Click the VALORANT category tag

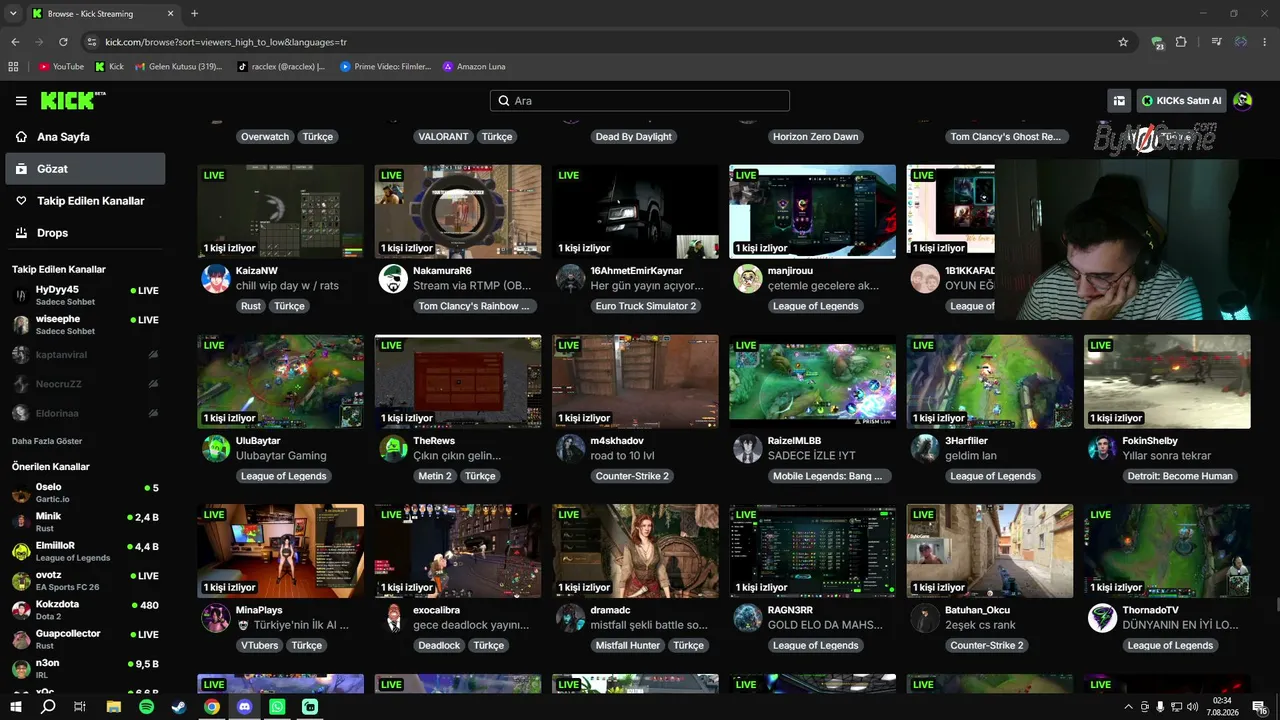pos(443,137)
